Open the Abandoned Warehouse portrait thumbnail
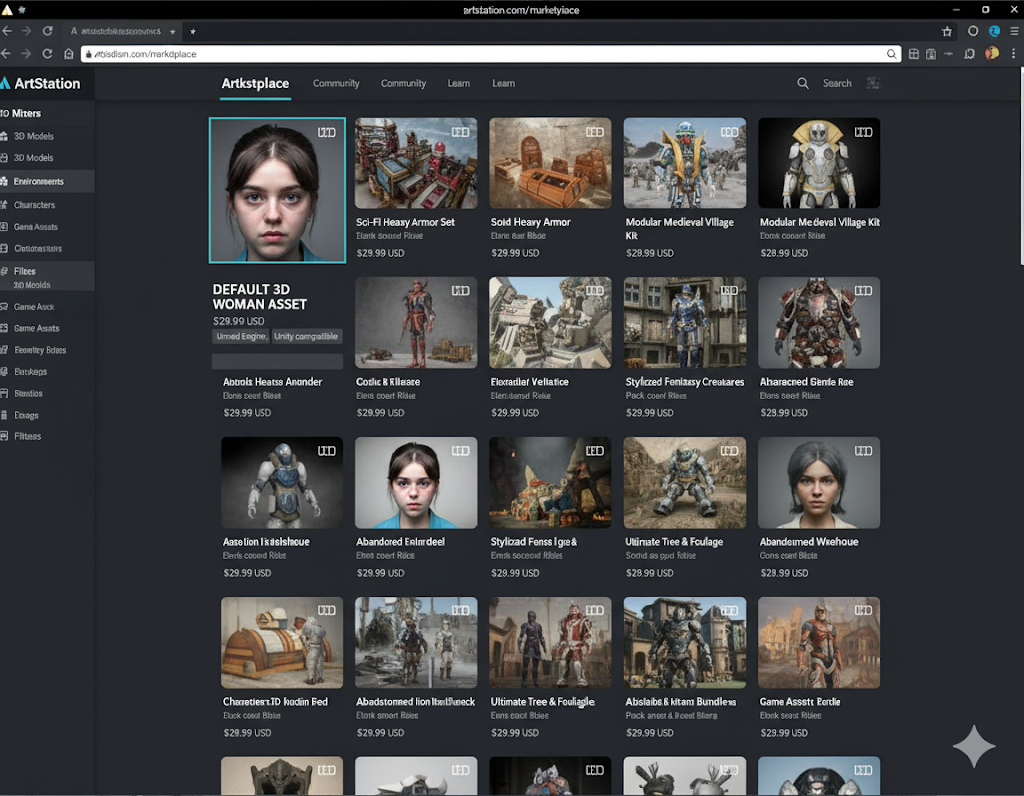1024x796 pixels. 819,482
